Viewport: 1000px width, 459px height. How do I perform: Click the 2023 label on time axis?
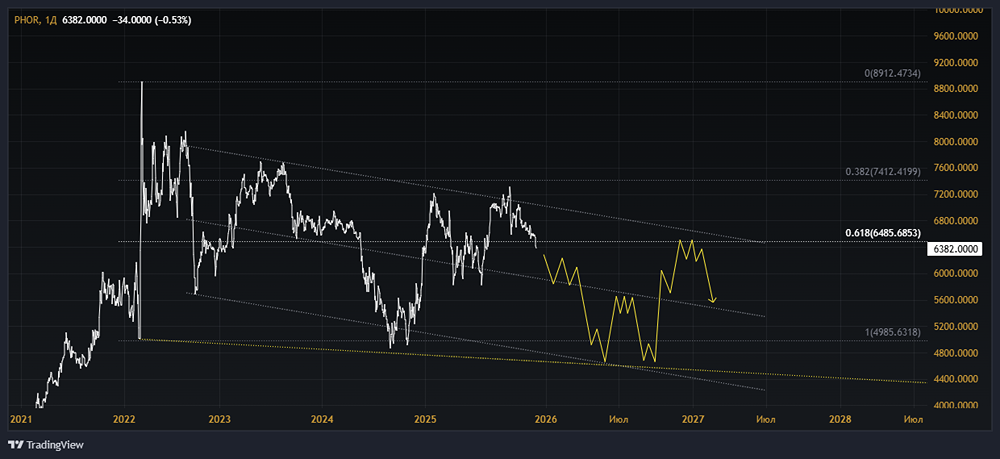[x=219, y=419]
